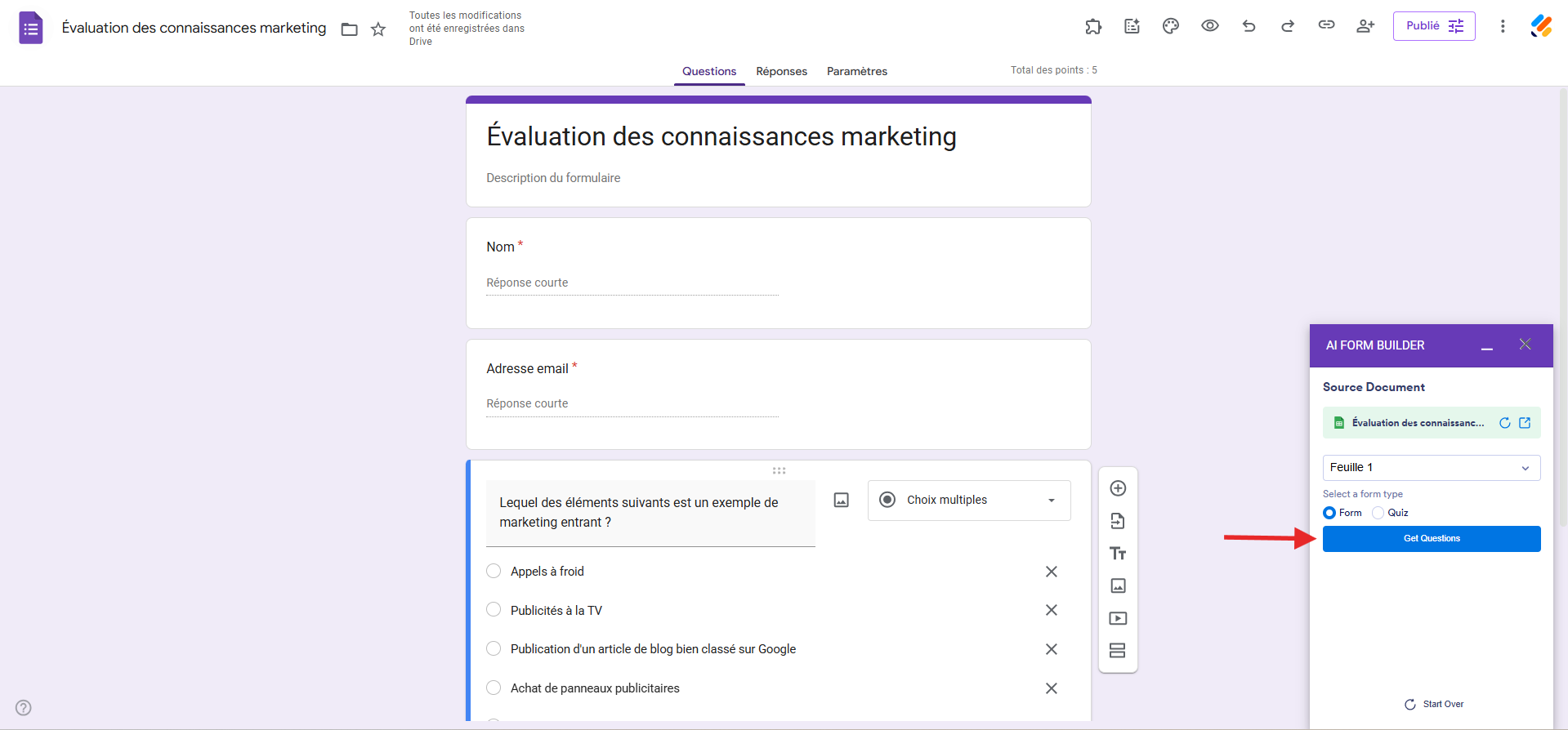Viewport: 1568px width, 730px height.
Task: Add title and description with Tt icon
Action: pos(1118,554)
